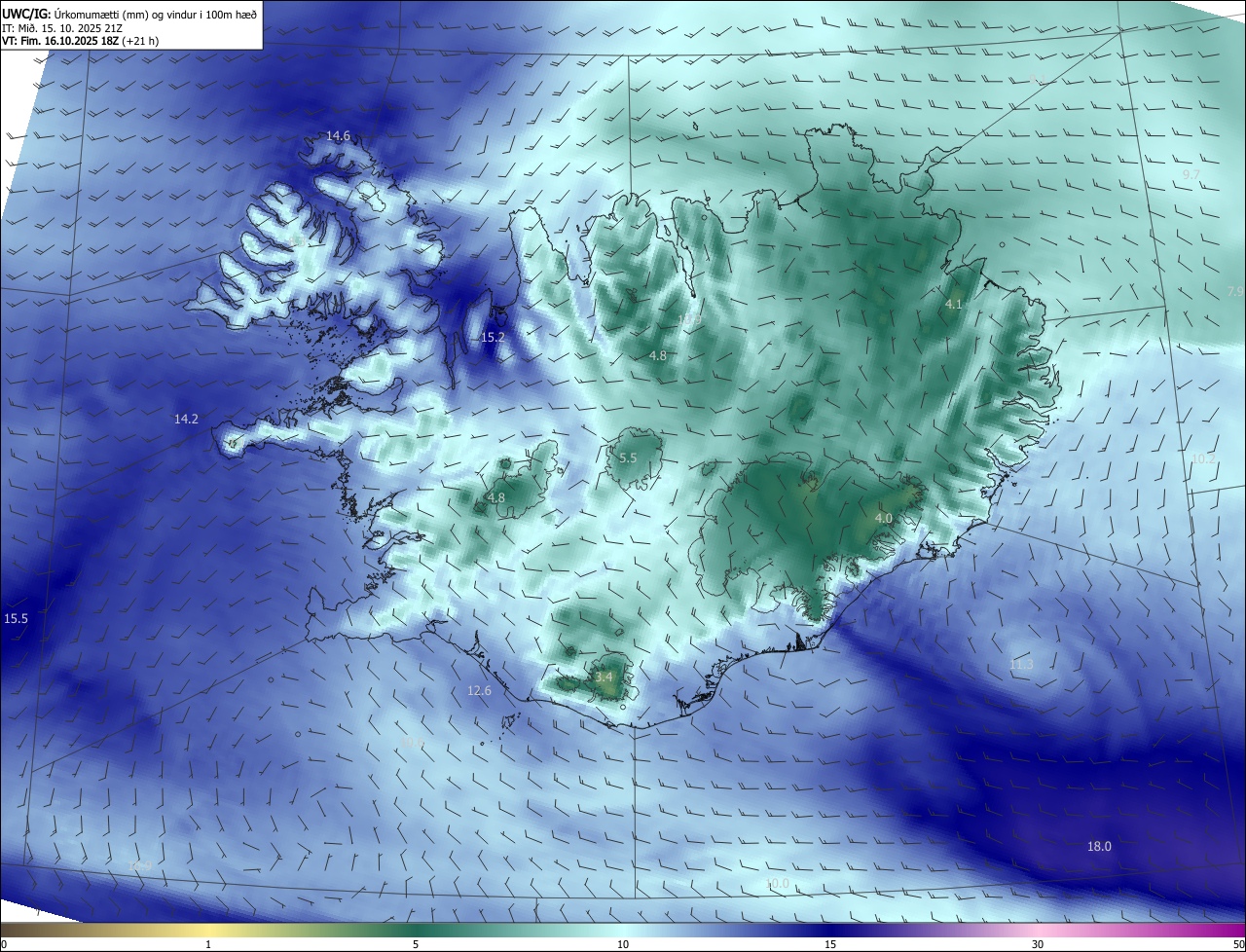Click the 4.0 value on Vatnajökull

coord(884,519)
